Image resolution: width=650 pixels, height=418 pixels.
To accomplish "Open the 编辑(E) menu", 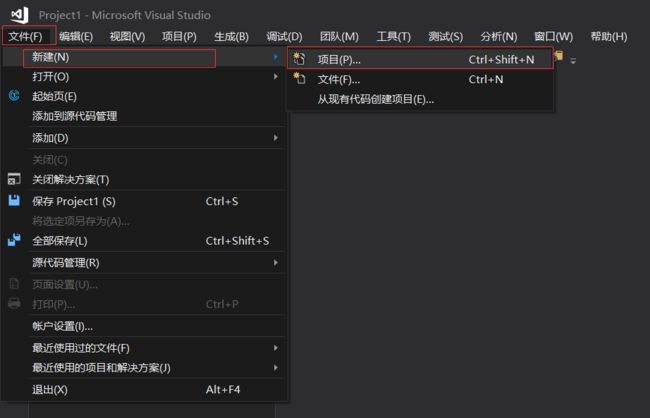I will (76, 36).
